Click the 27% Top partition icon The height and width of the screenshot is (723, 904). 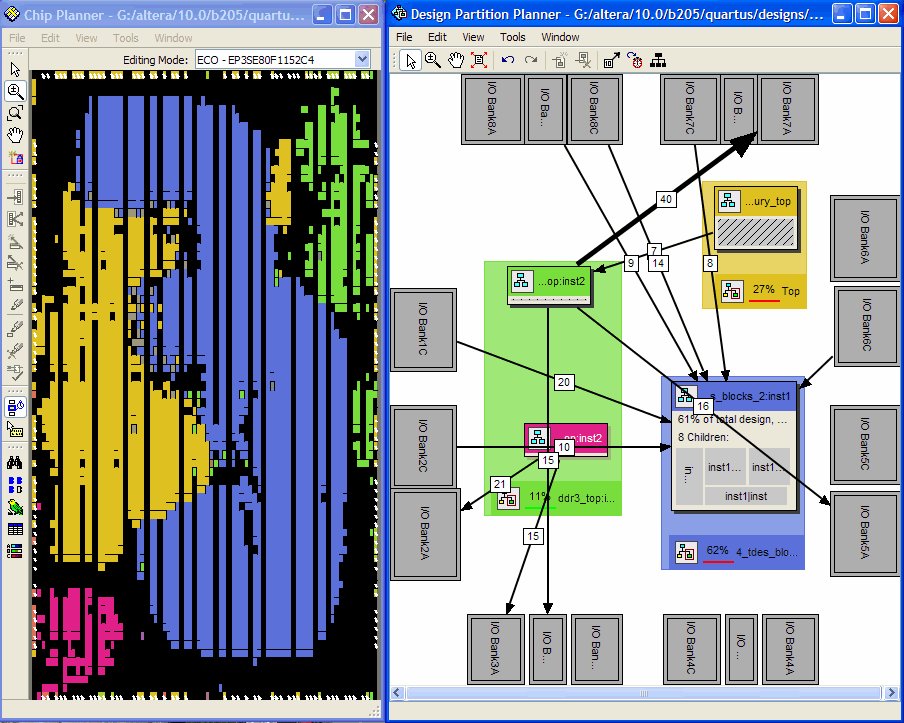[x=732, y=291]
